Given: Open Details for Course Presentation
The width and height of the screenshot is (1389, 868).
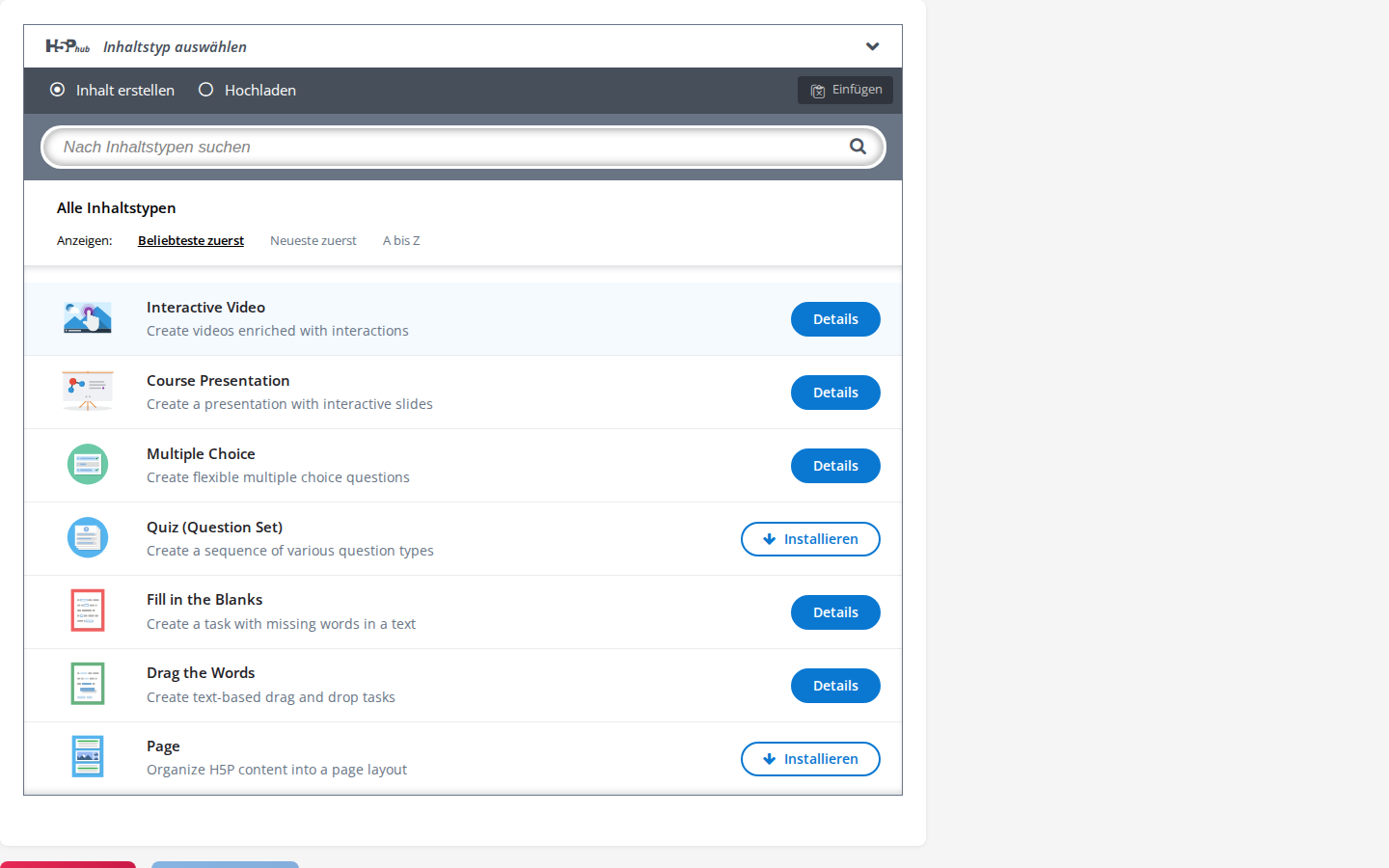Looking at the screenshot, I should (835, 393).
